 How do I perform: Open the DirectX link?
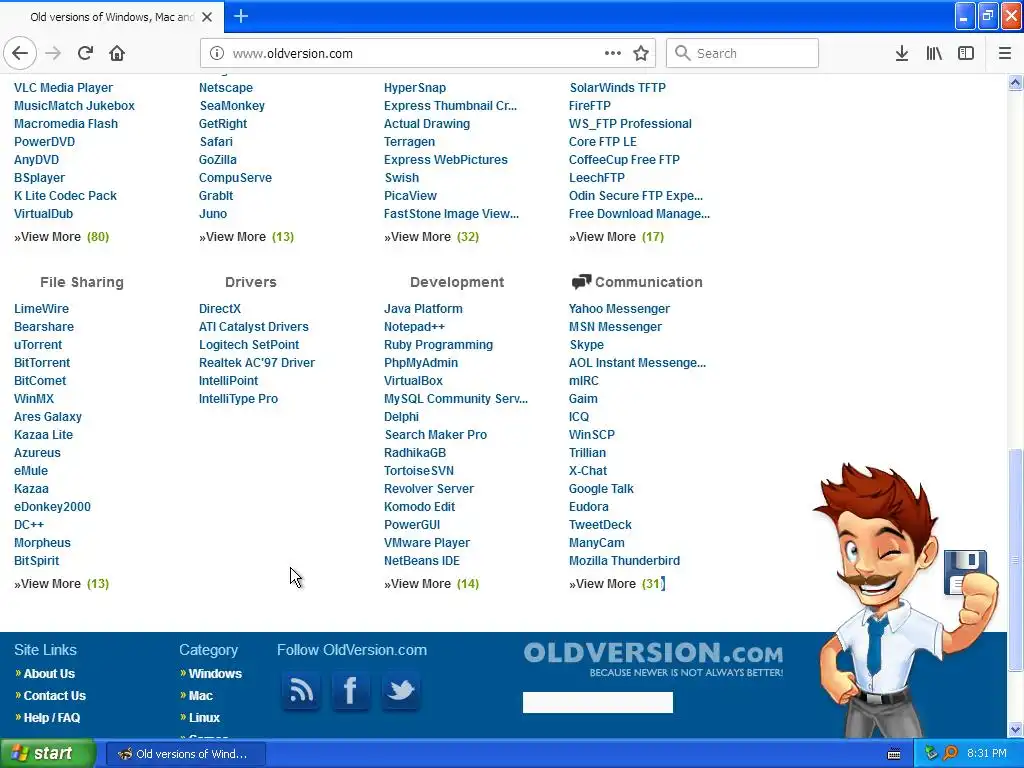point(220,308)
